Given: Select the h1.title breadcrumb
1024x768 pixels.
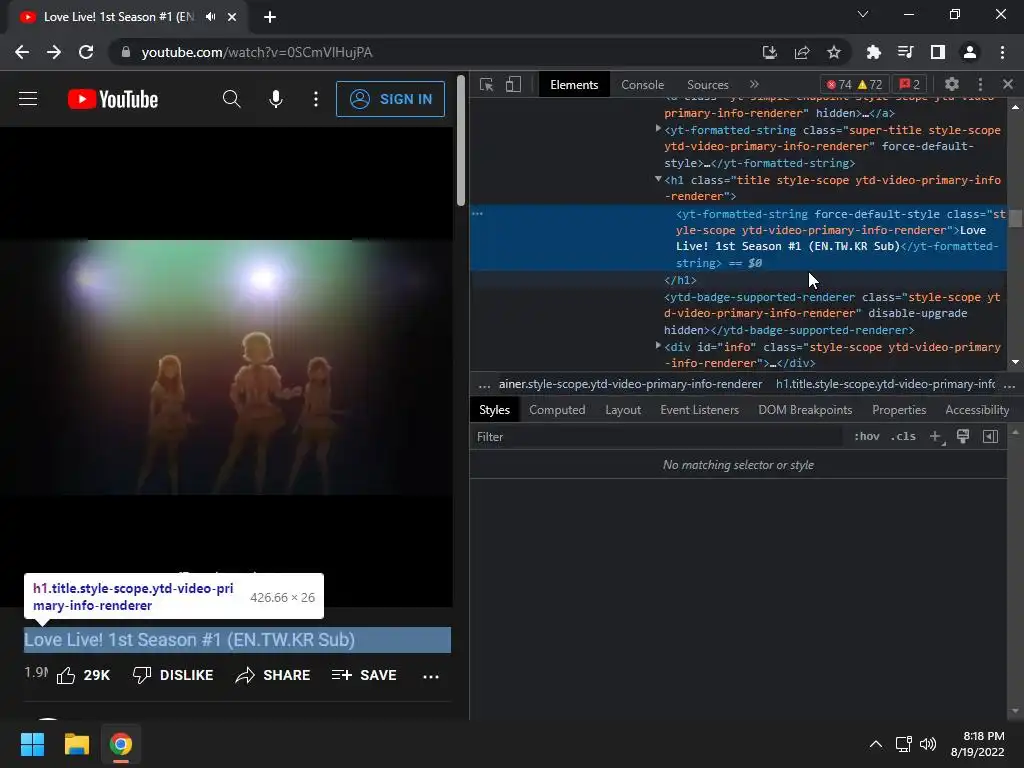Looking at the screenshot, I should [885, 384].
